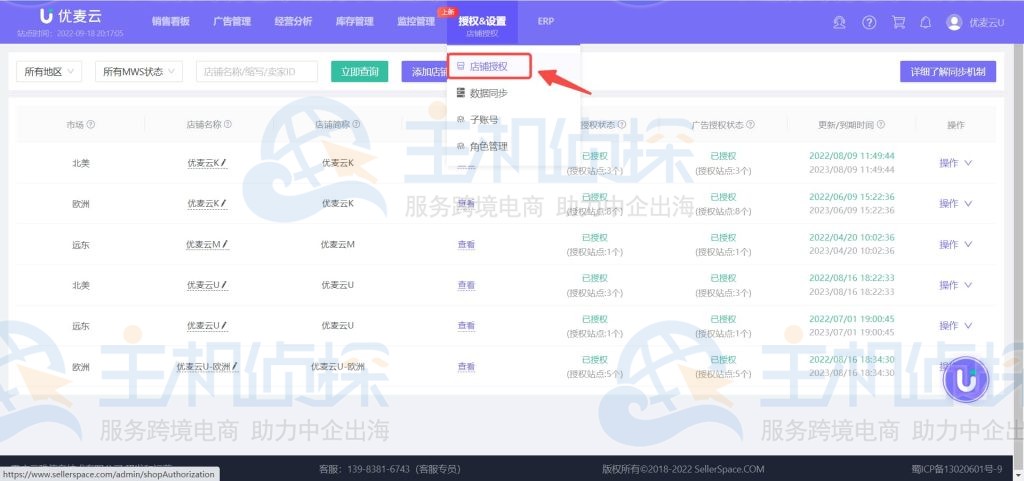Click the green 立即查询 button

pyautogui.click(x=359, y=72)
